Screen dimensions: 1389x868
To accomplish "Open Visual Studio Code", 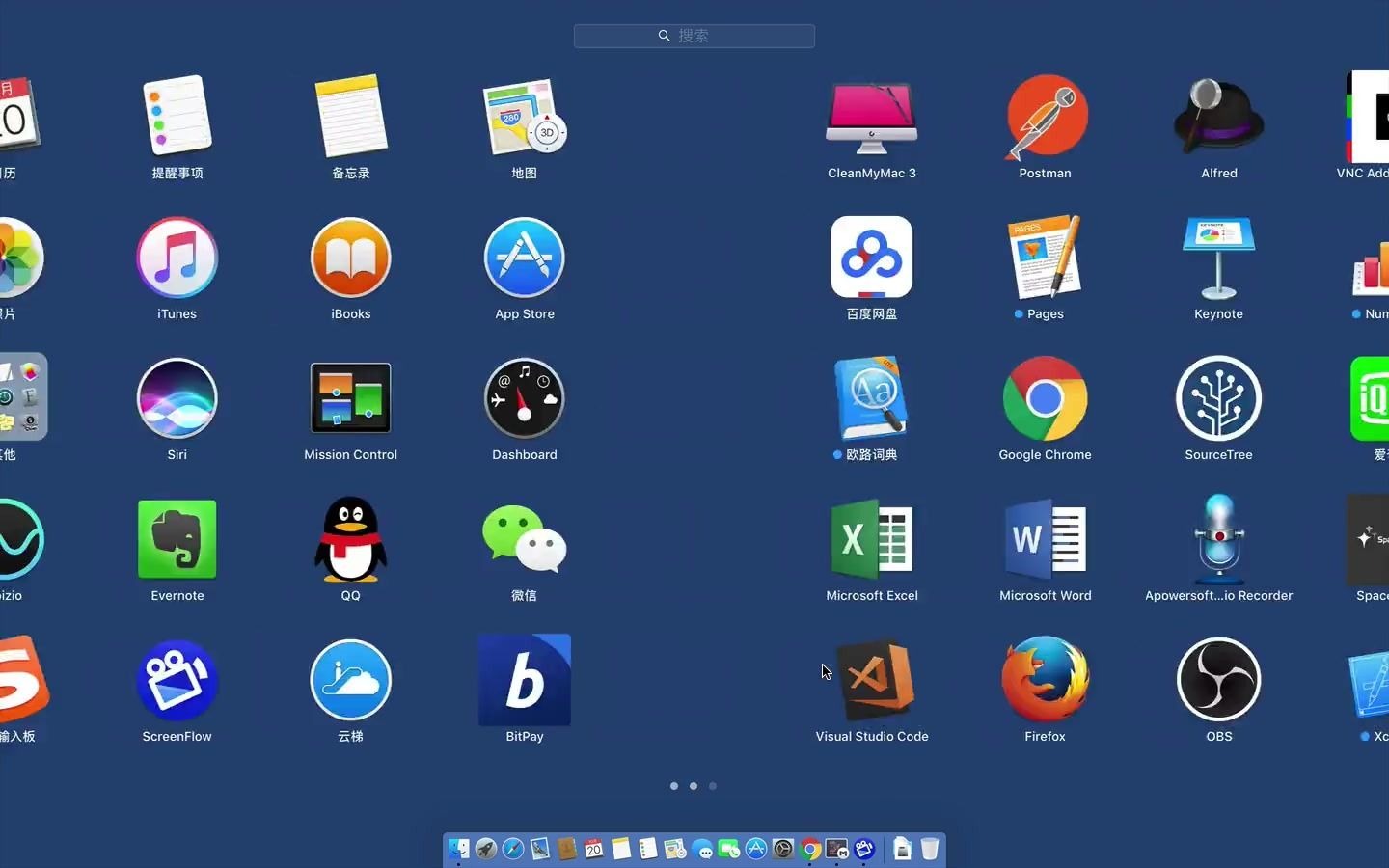I will [876, 680].
